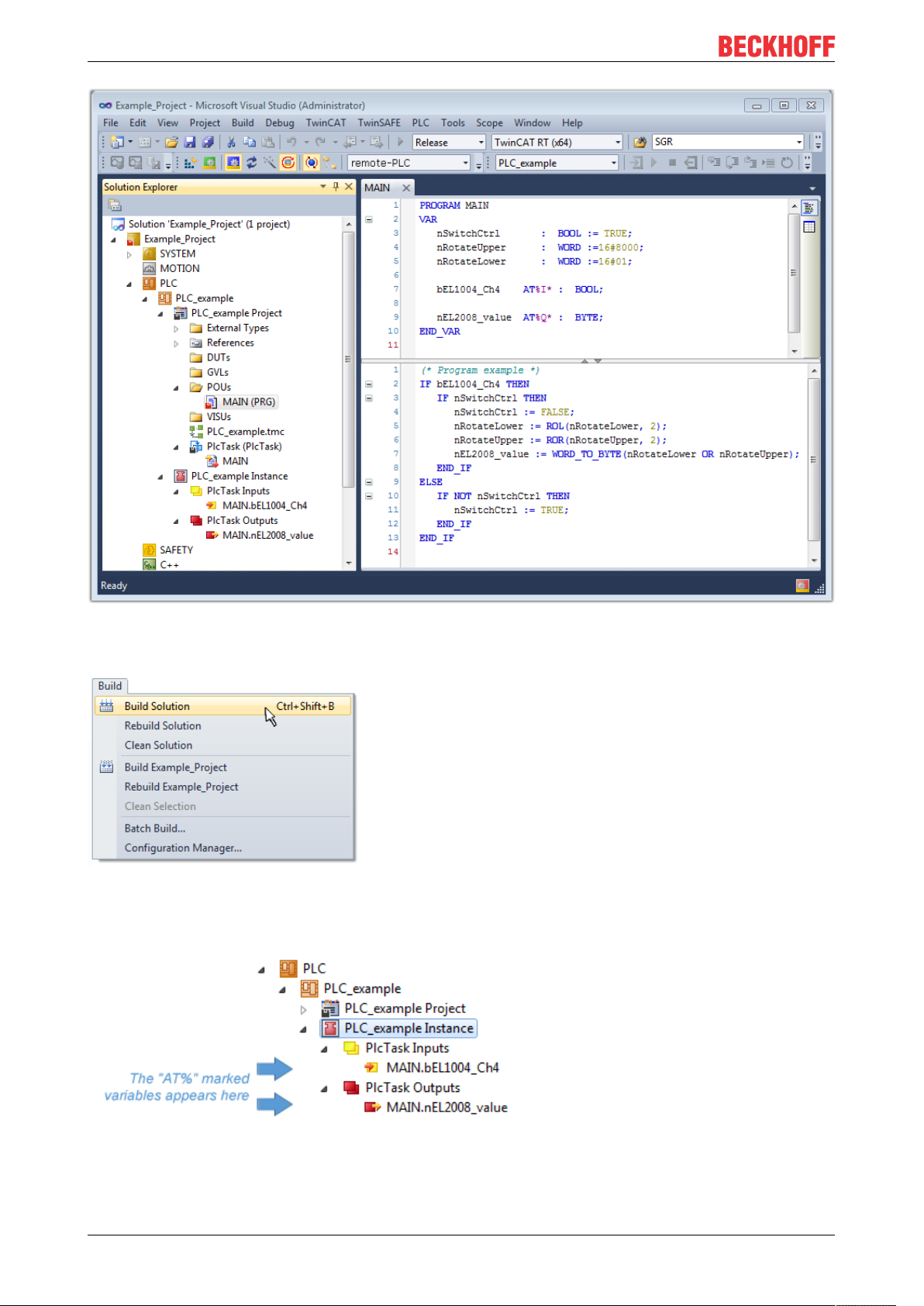Open the Build menu in menu bar

(243, 122)
